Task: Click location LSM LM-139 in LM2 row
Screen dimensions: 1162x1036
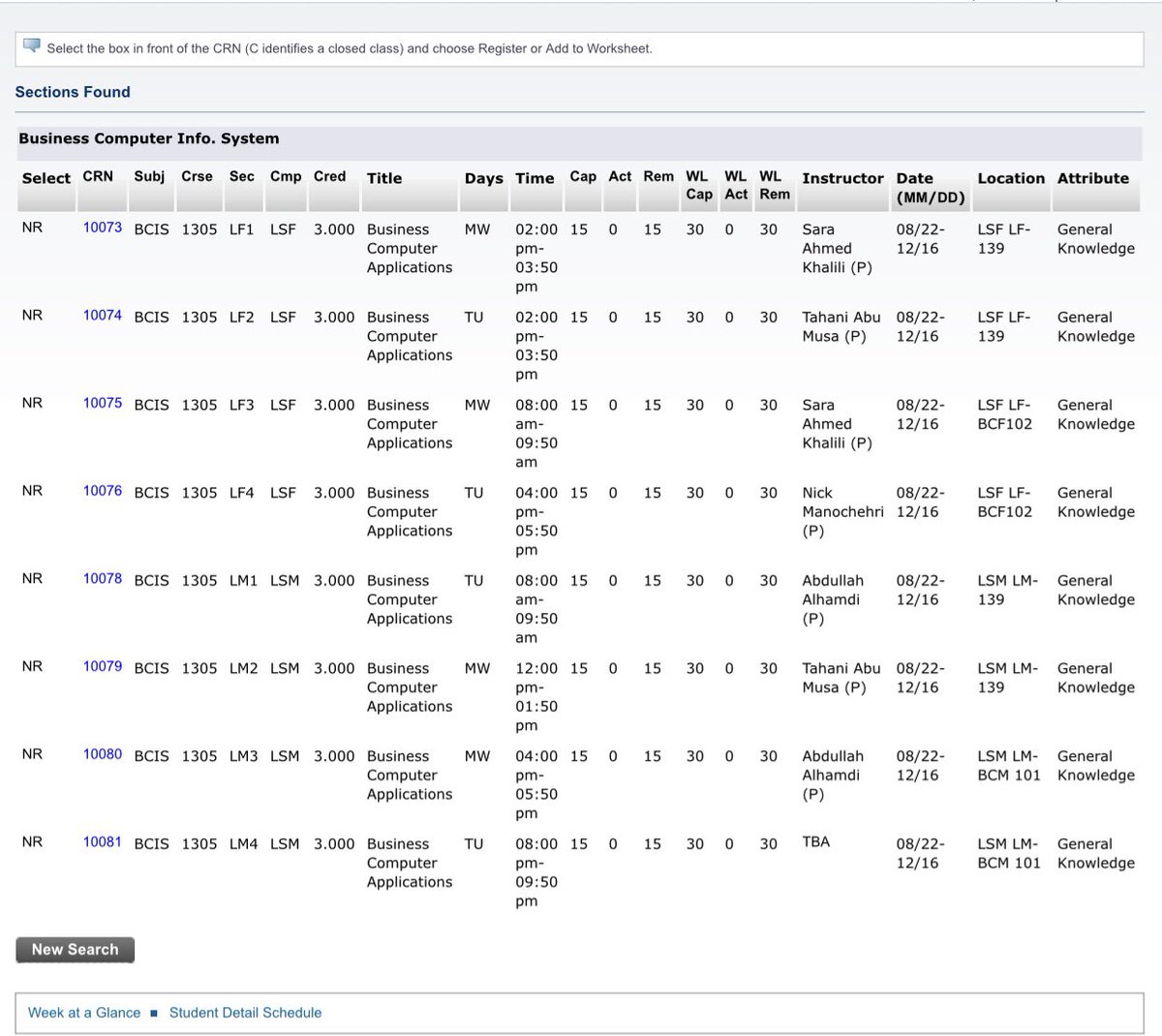Action: click(1007, 678)
